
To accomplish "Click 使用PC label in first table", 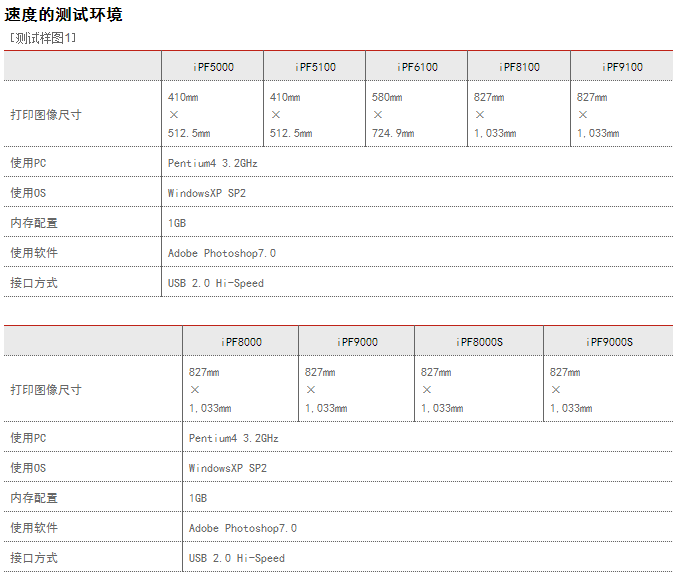I will (x=28, y=163).
